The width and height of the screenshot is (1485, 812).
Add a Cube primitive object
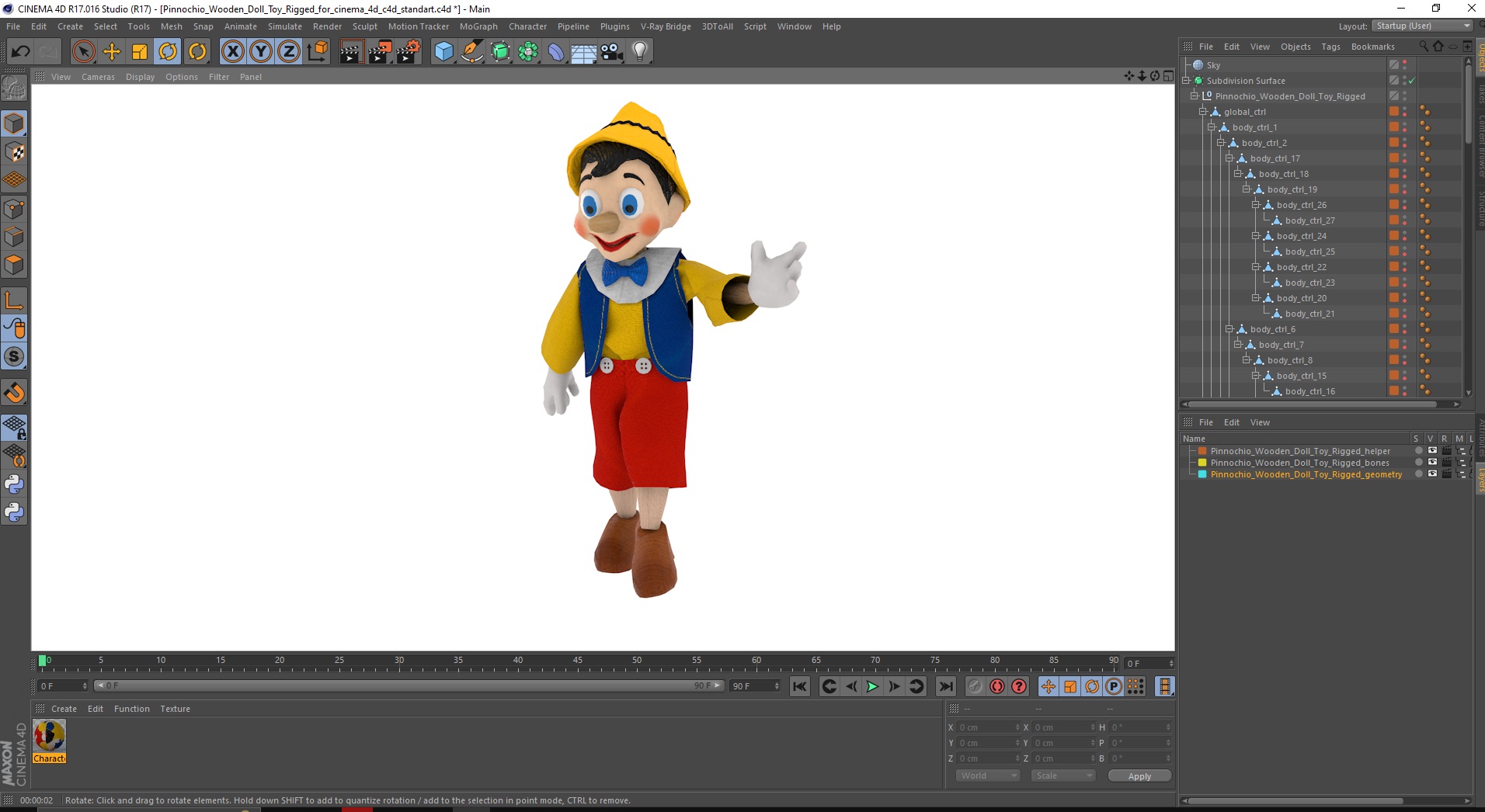click(x=443, y=52)
